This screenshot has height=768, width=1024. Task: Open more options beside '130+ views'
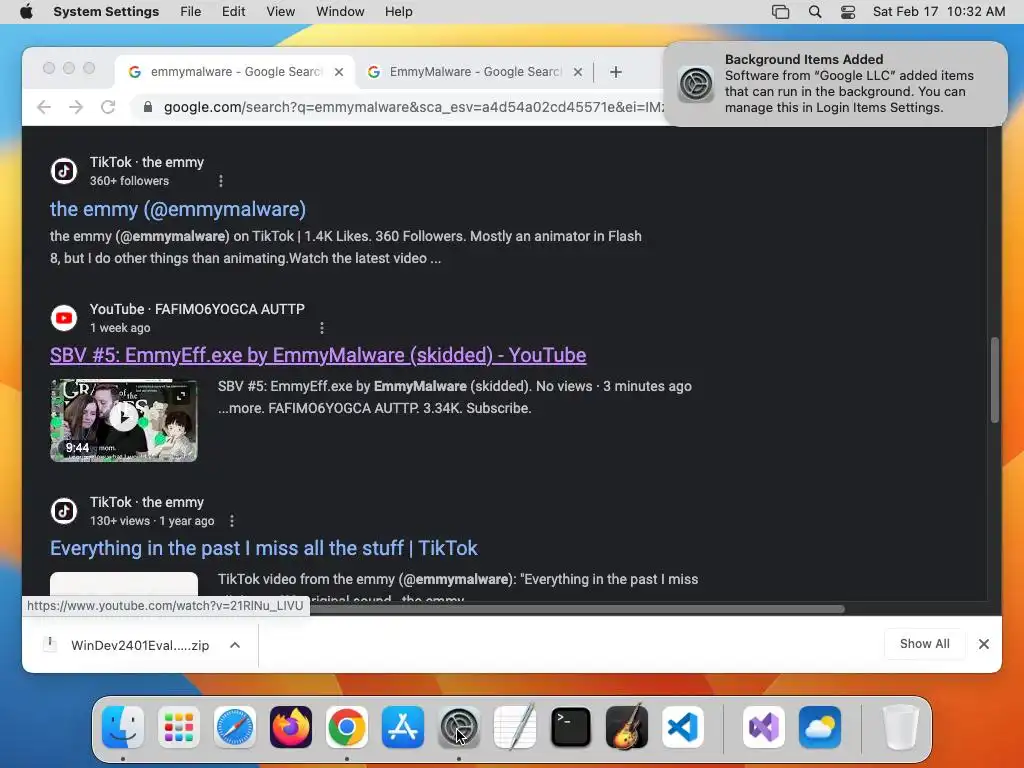click(x=232, y=521)
